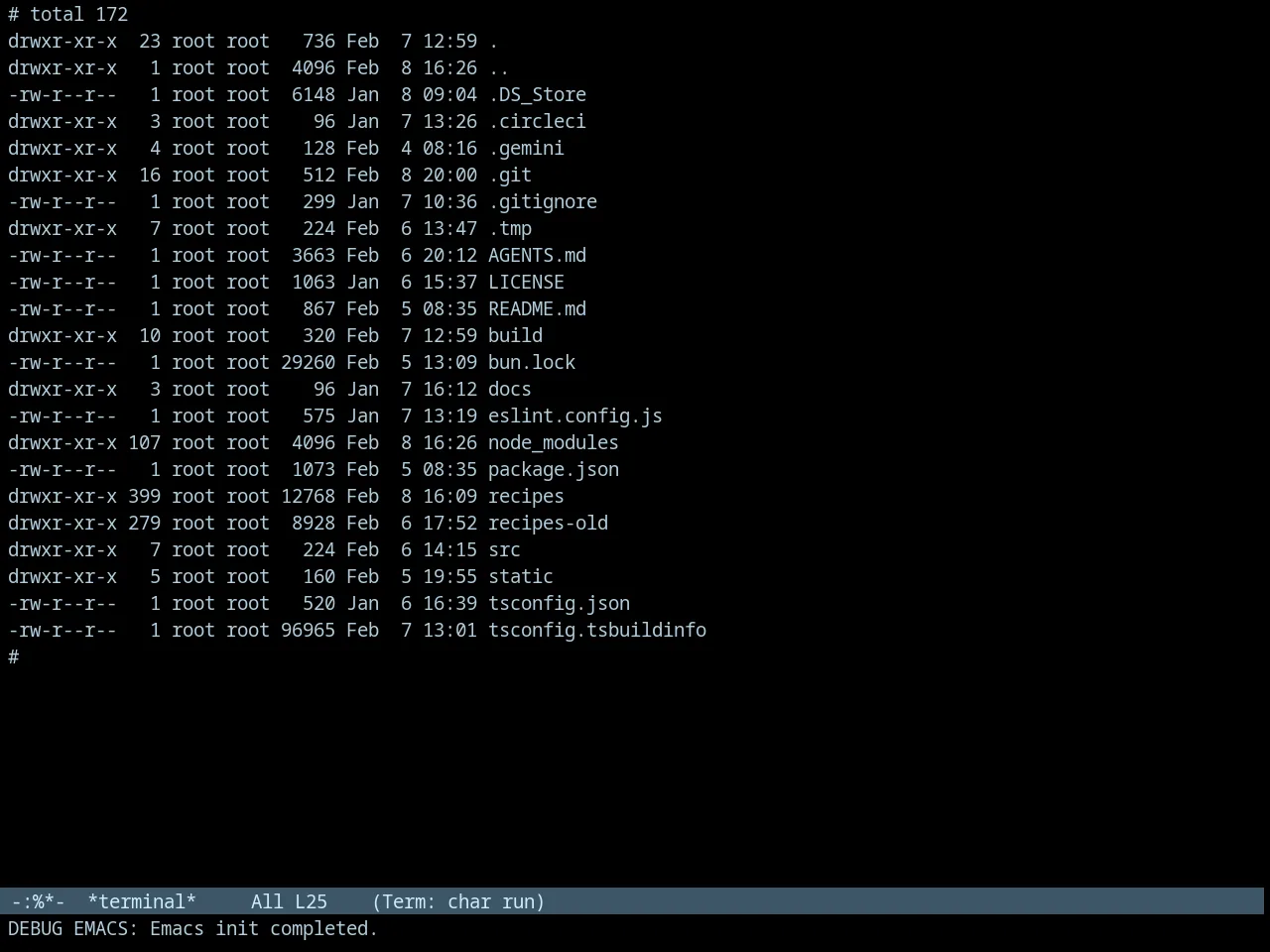1270x952 pixels.
Task: Click the .DS_Store file name
Action: coord(537,95)
